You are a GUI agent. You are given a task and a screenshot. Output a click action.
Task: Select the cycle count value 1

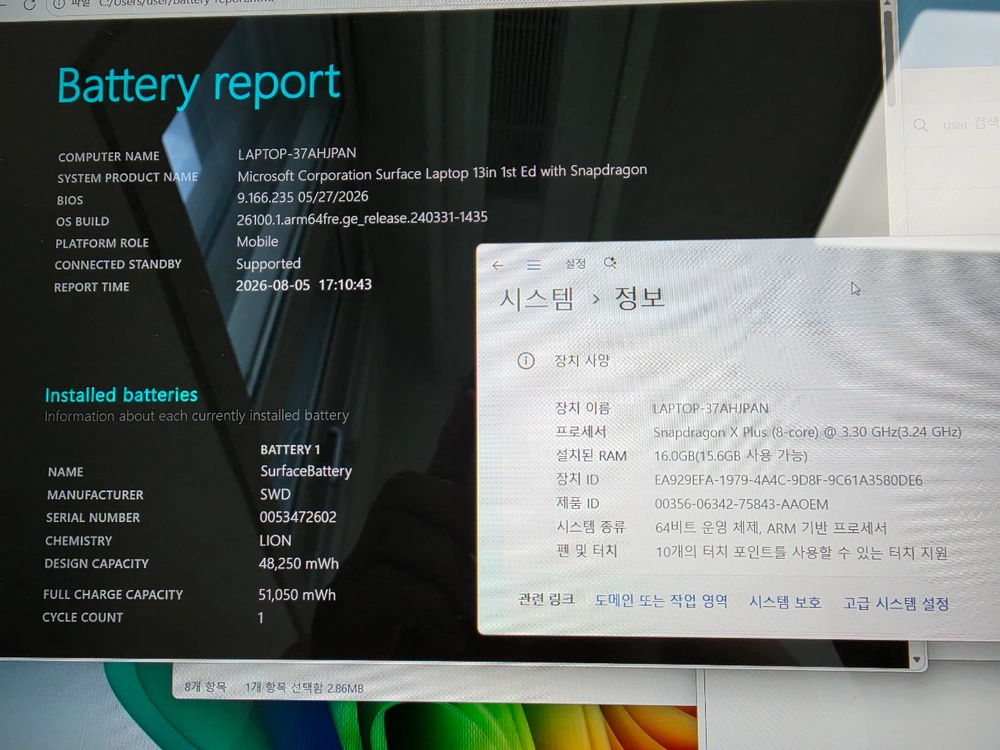tap(260, 617)
